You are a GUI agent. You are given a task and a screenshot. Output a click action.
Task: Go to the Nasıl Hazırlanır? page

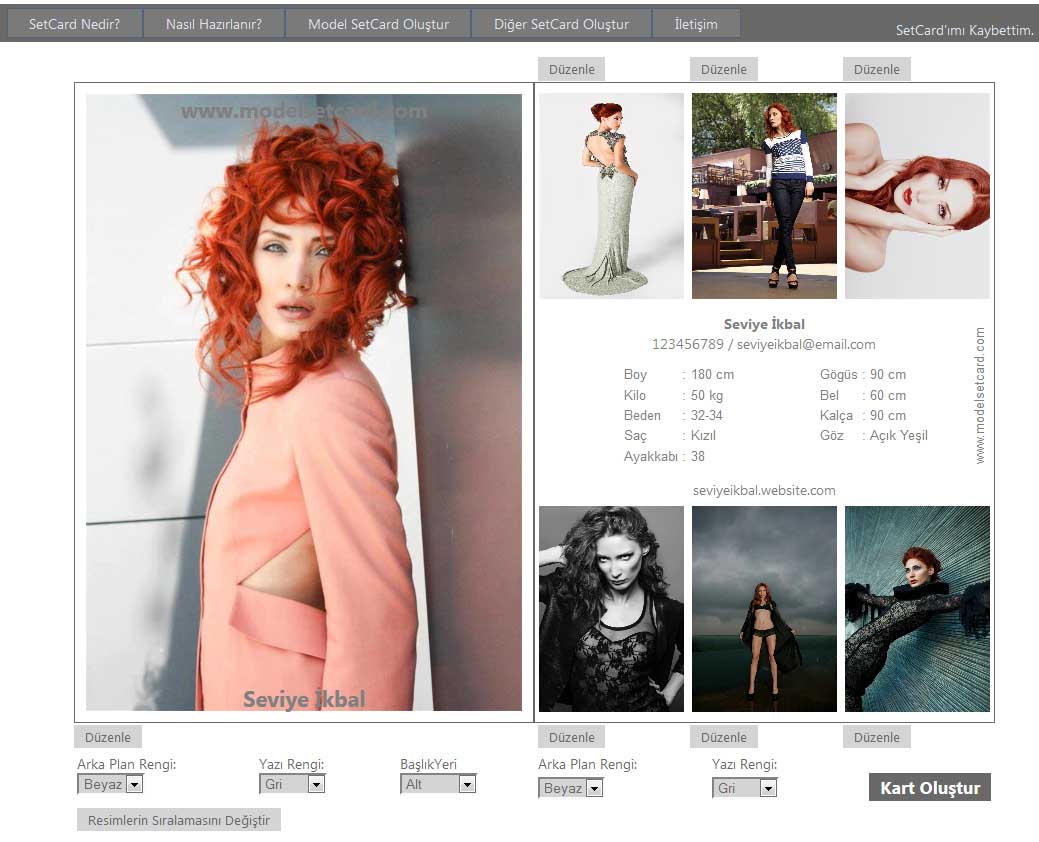tap(214, 24)
